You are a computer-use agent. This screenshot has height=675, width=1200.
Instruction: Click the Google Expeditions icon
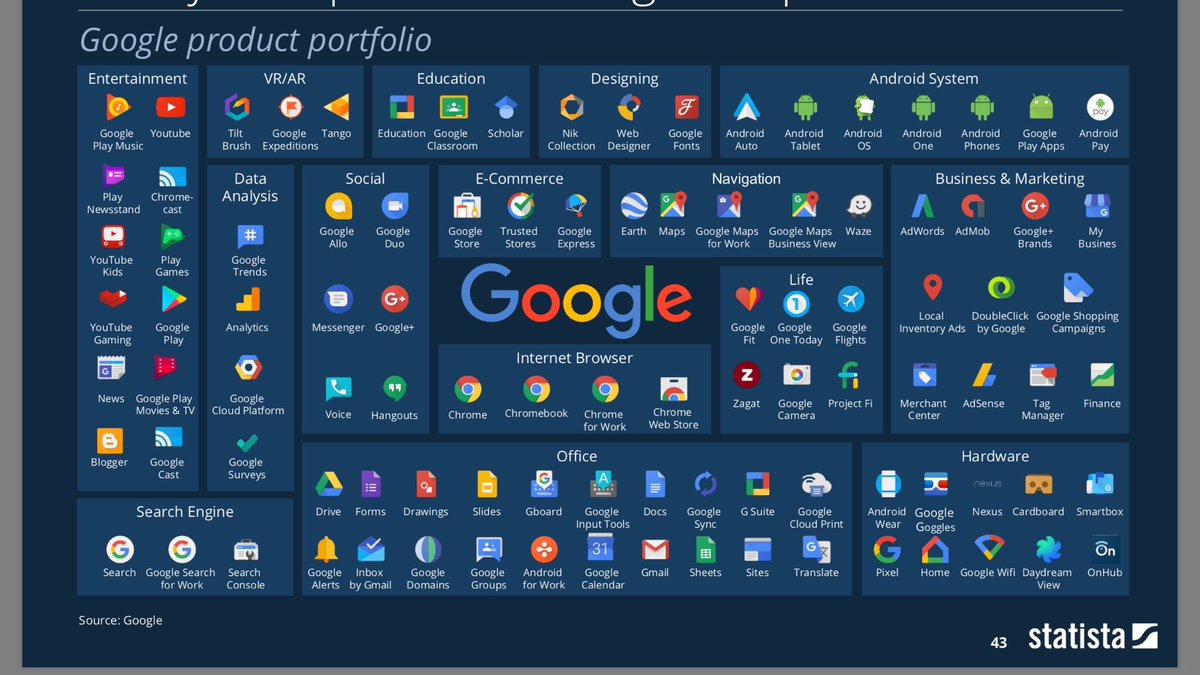290,108
